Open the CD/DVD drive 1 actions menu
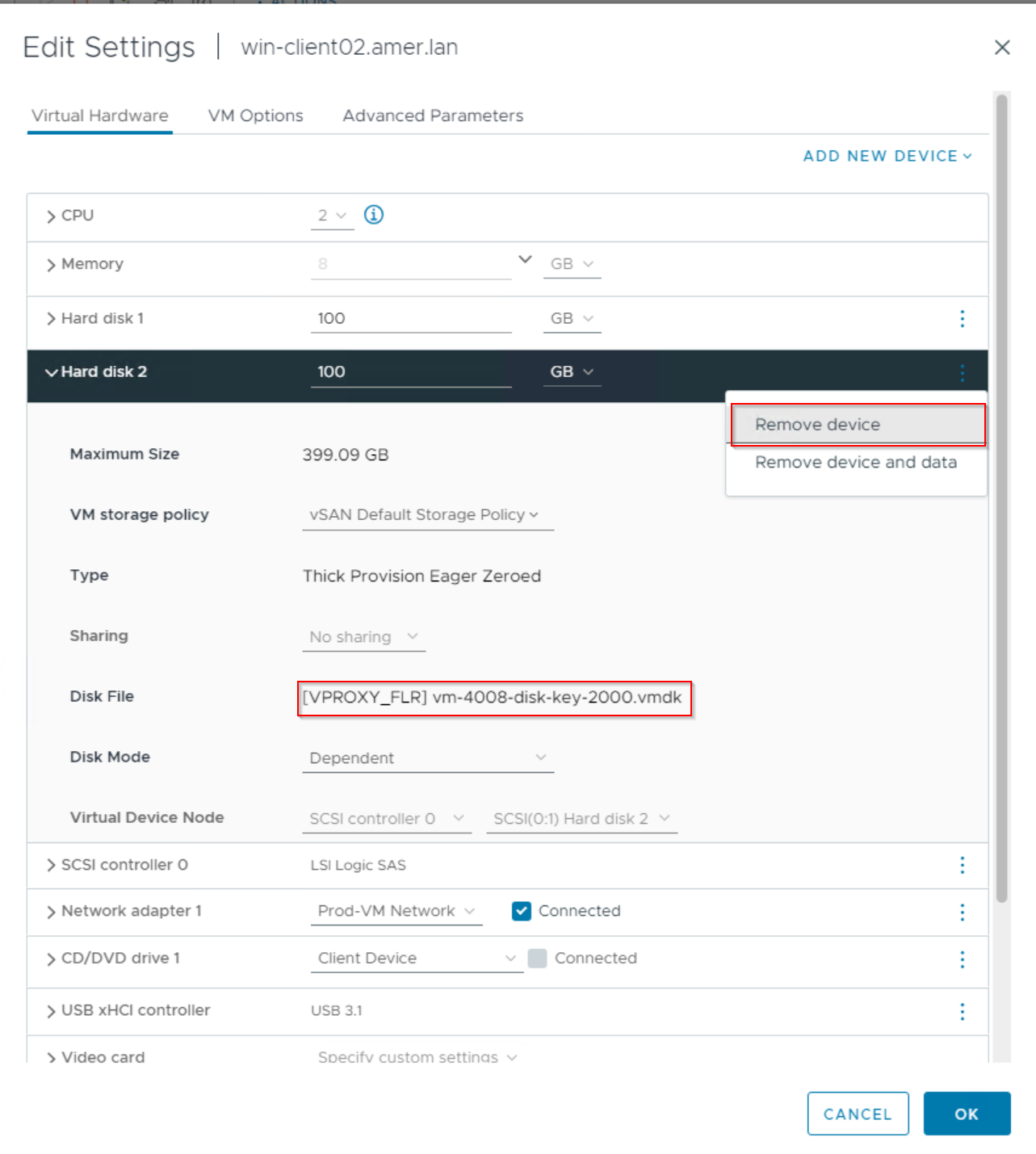The height and width of the screenshot is (1154, 1036). coord(962,959)
